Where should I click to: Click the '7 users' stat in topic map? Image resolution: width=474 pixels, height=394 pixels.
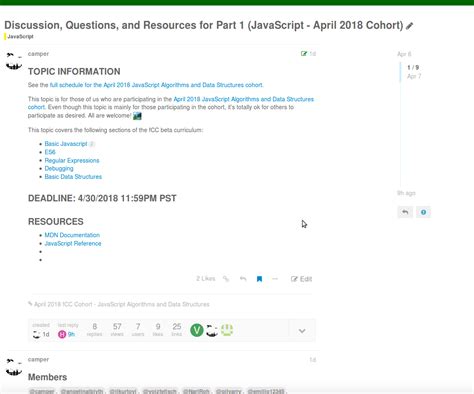[x=138, y=329]
